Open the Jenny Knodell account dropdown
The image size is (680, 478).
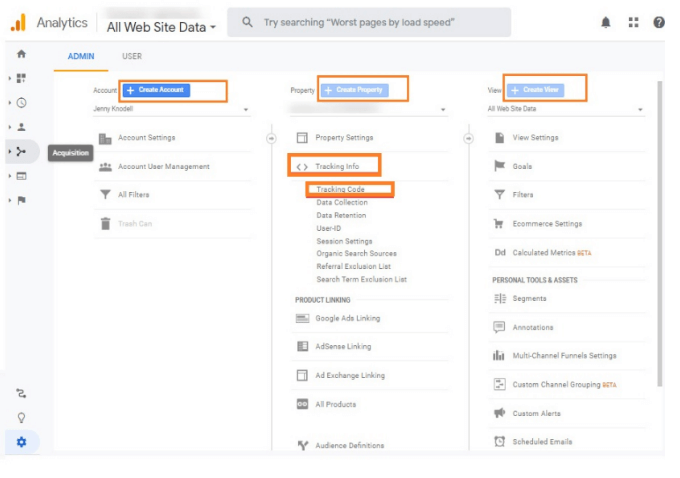(x=170, y=109)
